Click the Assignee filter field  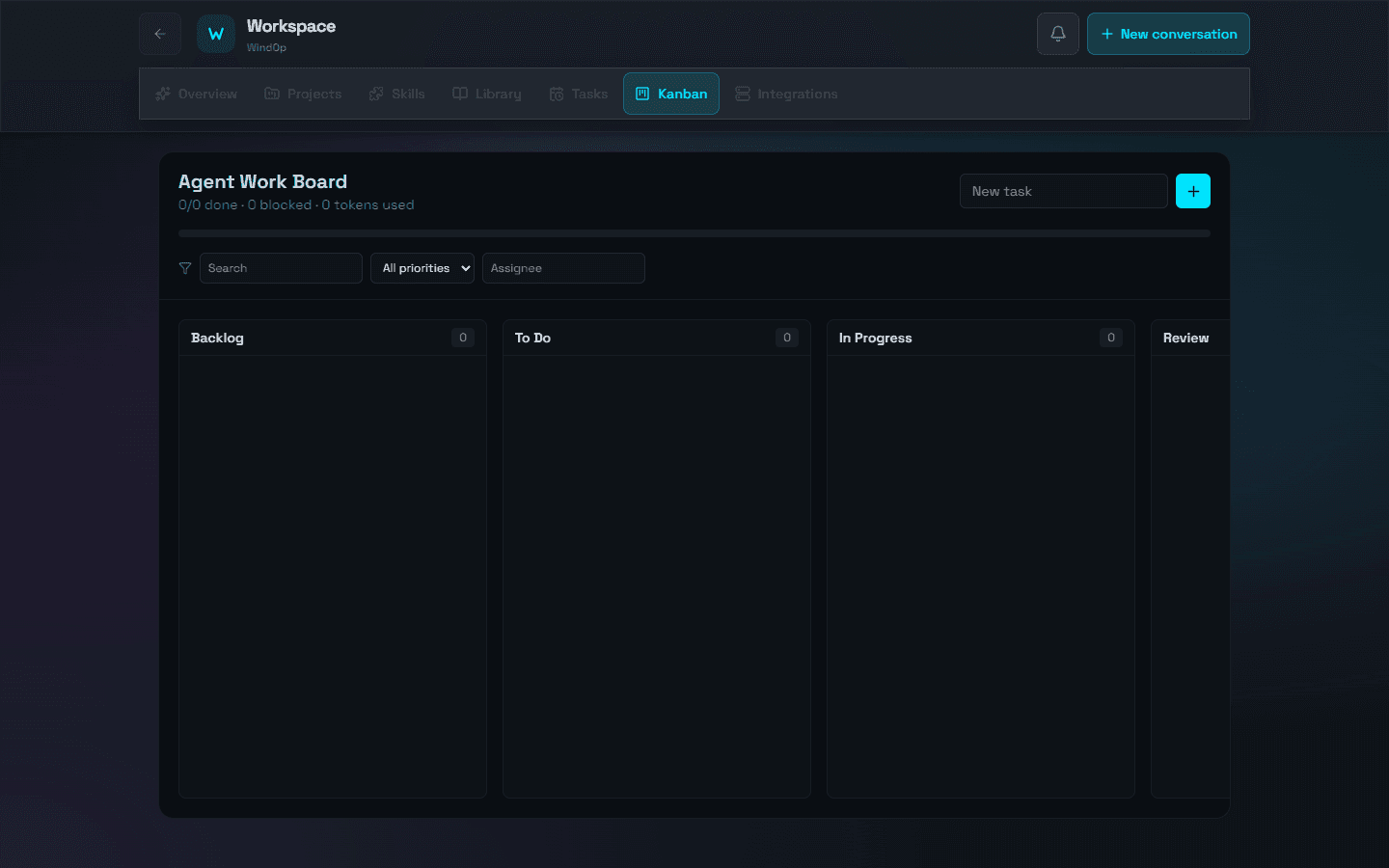(563, 268)
